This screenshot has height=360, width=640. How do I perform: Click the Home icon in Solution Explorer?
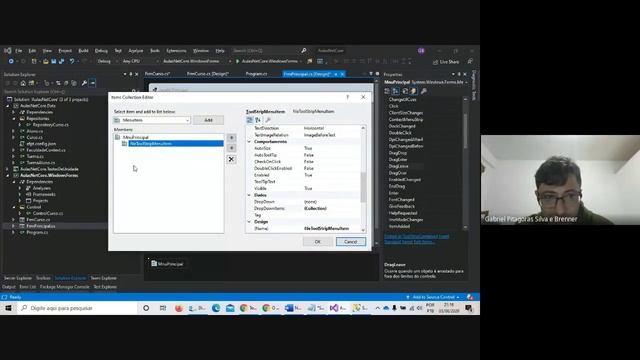[23, 83]
